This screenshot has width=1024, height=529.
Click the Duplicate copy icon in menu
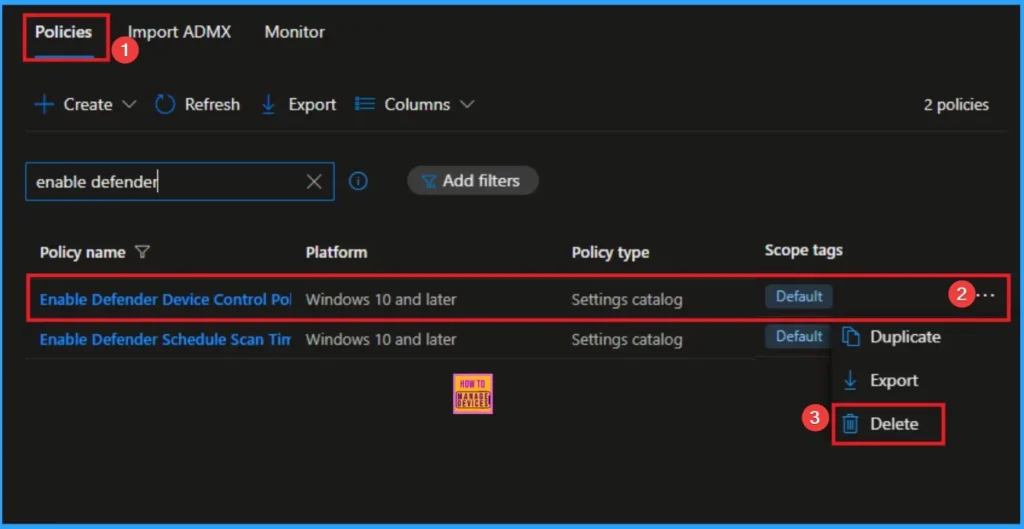click(850, 337)
